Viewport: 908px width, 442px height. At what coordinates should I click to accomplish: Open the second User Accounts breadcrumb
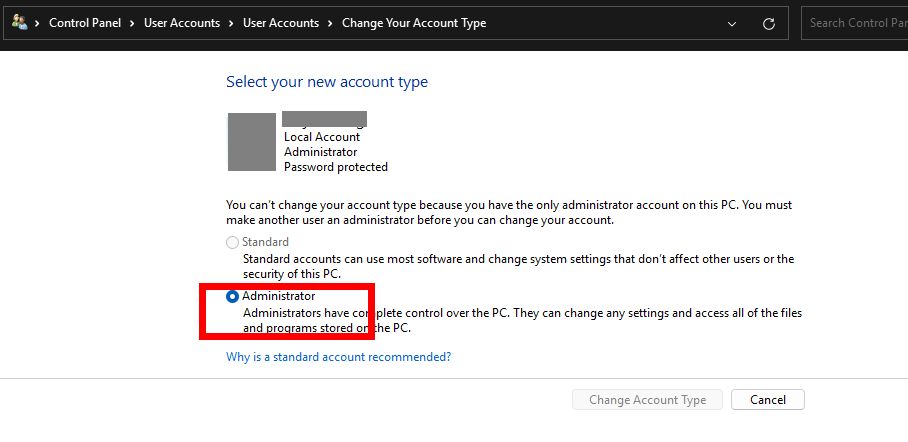(x=281, y=23)
